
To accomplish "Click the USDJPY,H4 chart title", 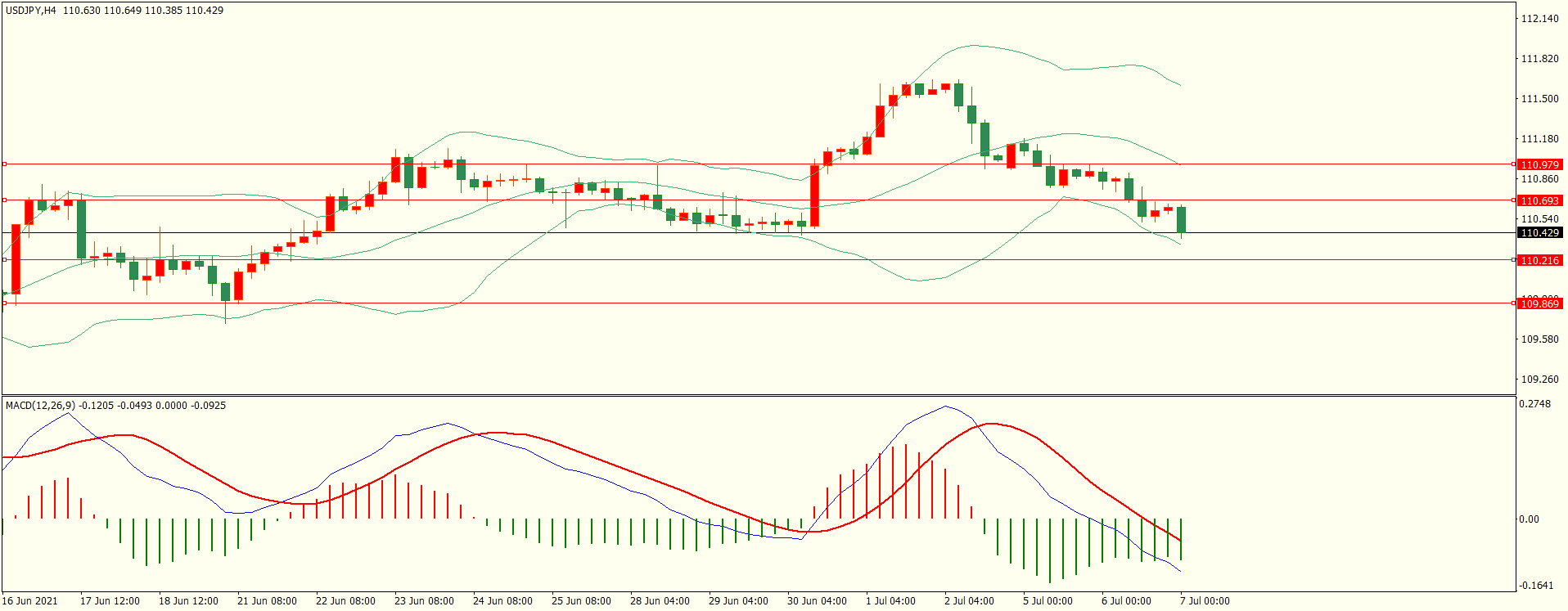I will (x=31, y=11).
